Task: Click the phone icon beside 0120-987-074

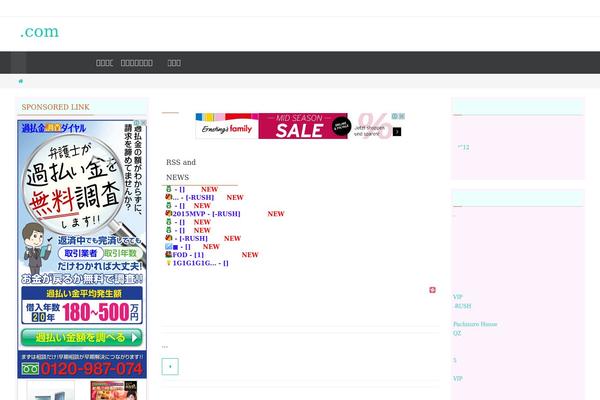Action: [30, 369]
